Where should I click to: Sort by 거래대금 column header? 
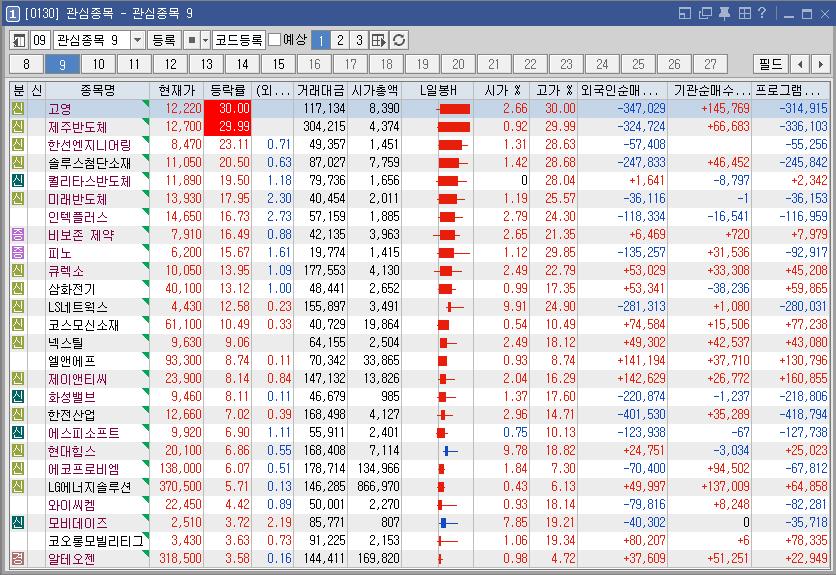click(x=321, y=90)
